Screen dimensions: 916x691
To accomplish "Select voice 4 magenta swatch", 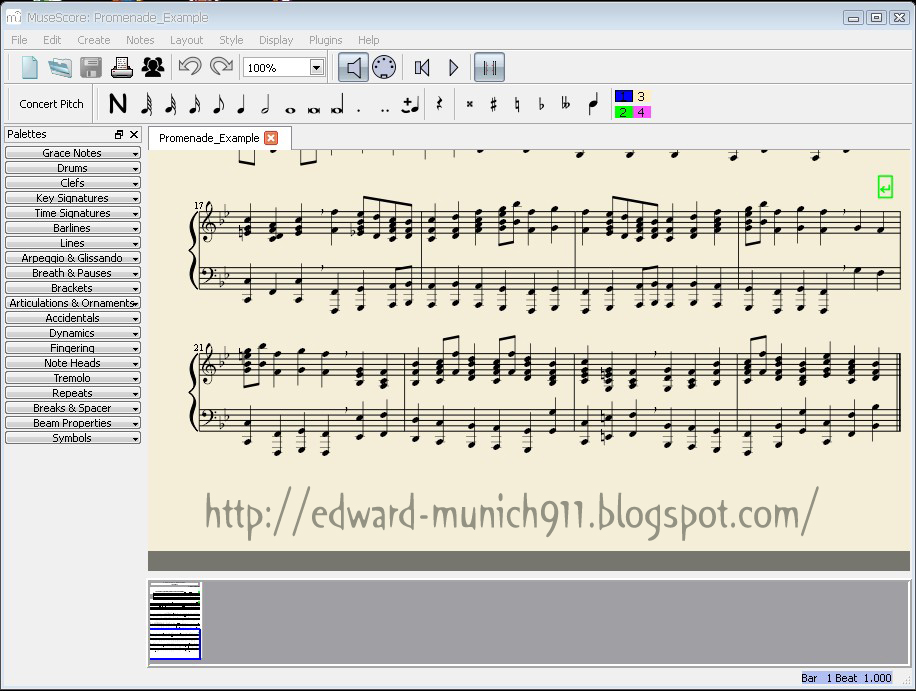I will click(641, 112).
